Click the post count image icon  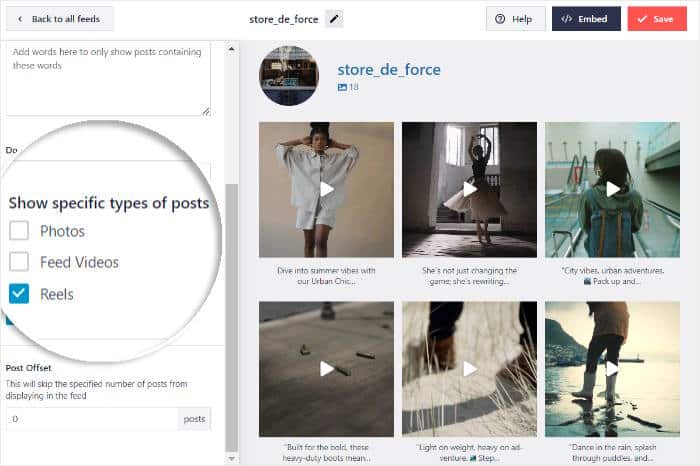click(342, 88)
